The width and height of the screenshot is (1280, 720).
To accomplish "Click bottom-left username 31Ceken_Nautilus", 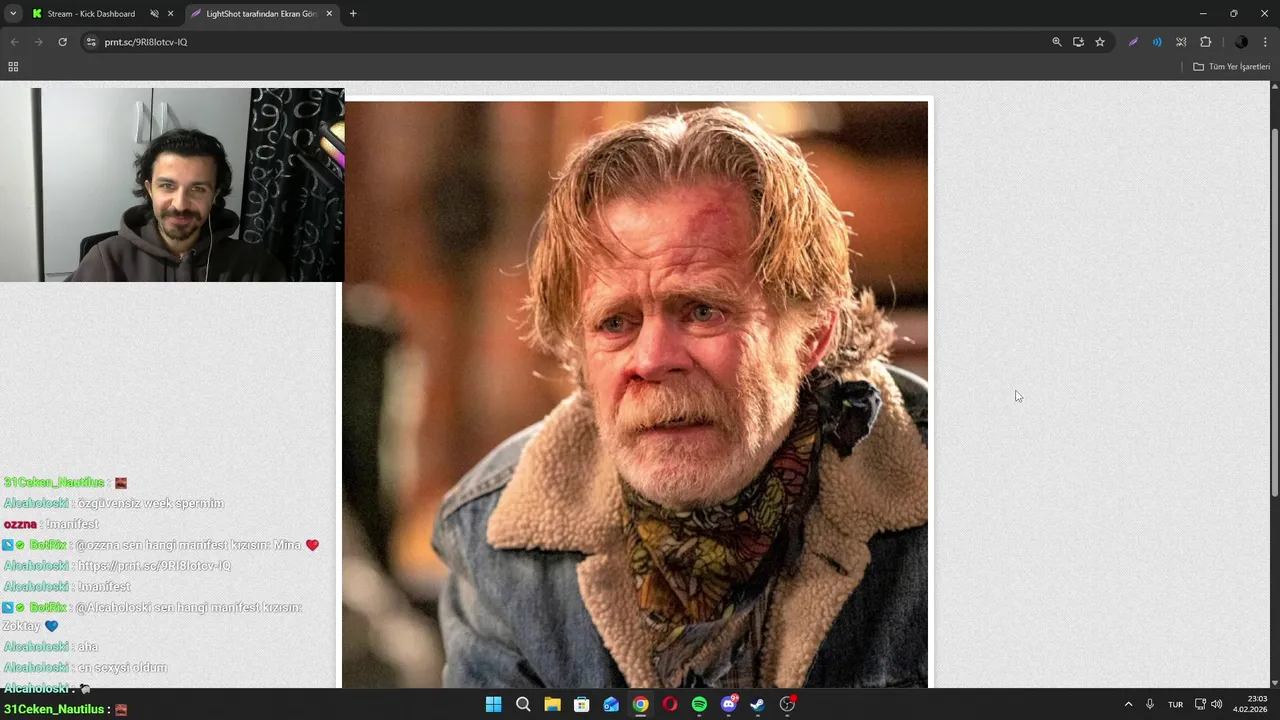I will coord(54,709).
